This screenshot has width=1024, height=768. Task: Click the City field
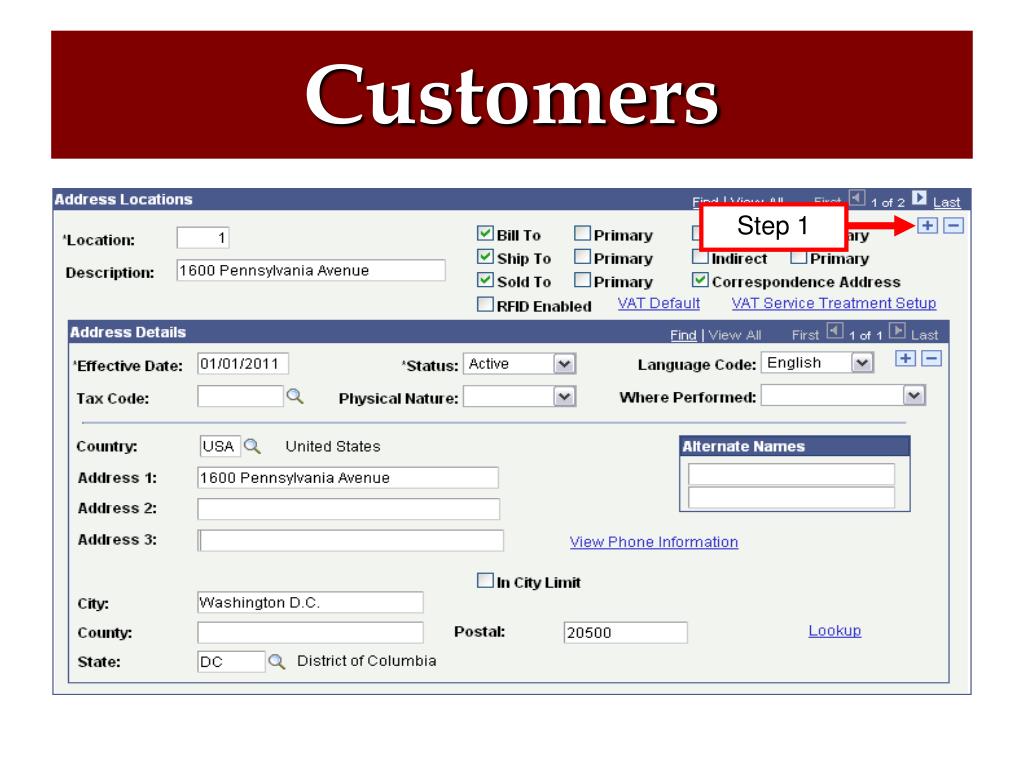click(310, 602)
